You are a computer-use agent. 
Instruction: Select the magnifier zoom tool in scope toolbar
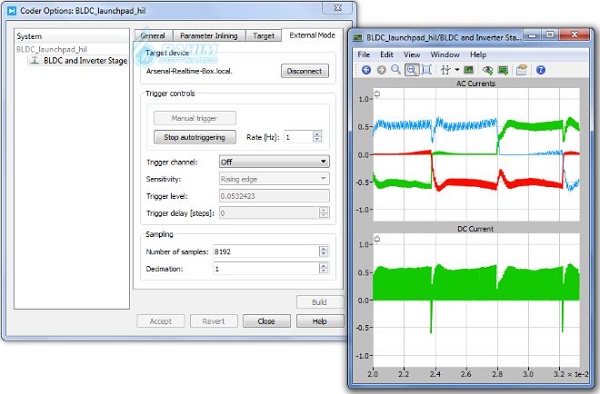tap(396, 70)
